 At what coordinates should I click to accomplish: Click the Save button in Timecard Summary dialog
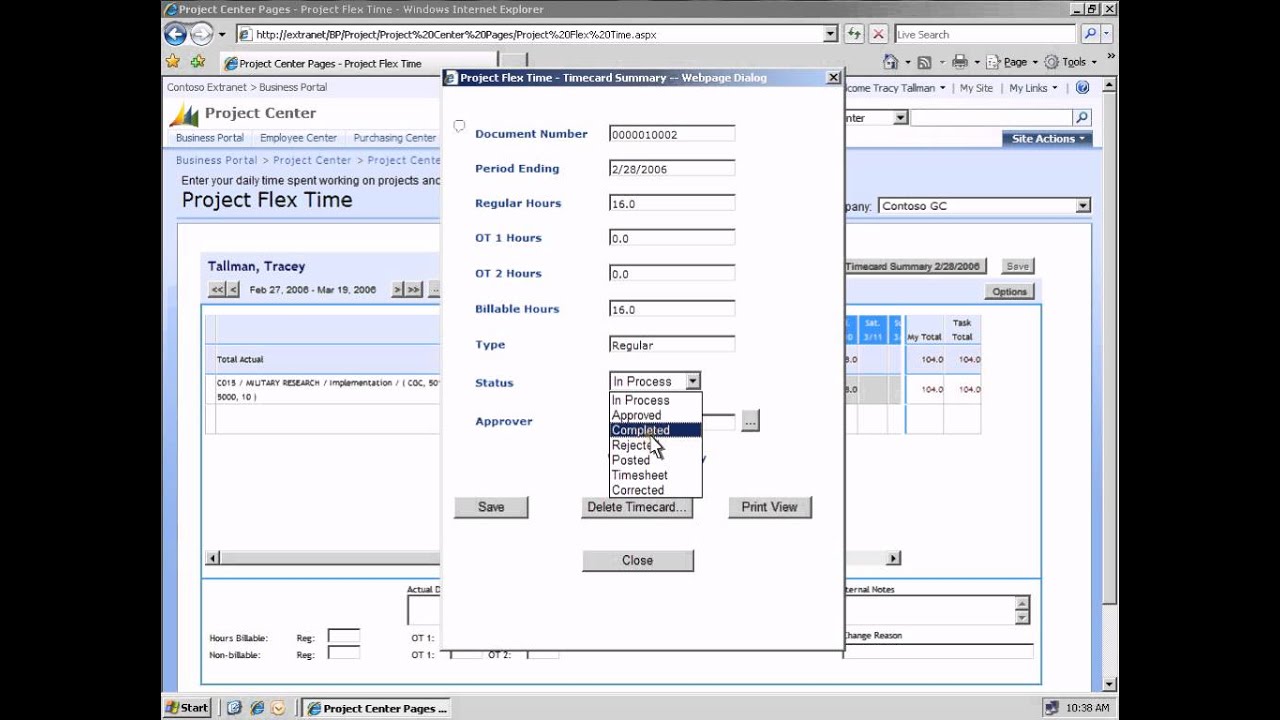tap(491, 507)
